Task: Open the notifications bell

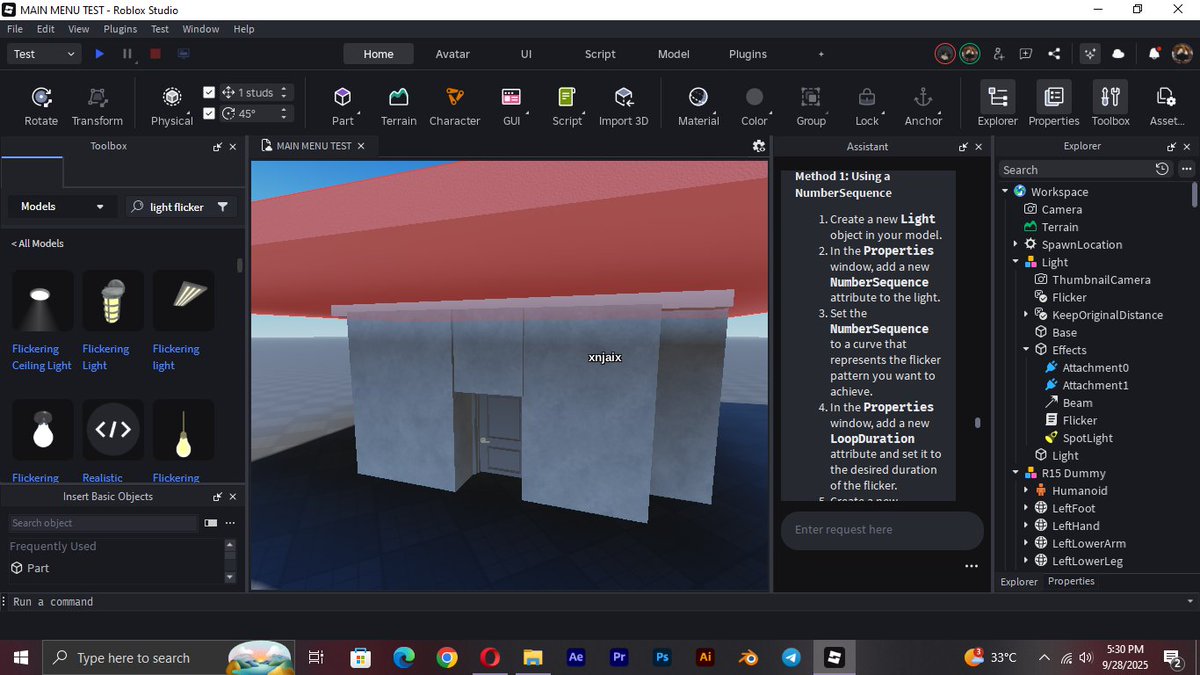Action: [x=1154, y=54]
